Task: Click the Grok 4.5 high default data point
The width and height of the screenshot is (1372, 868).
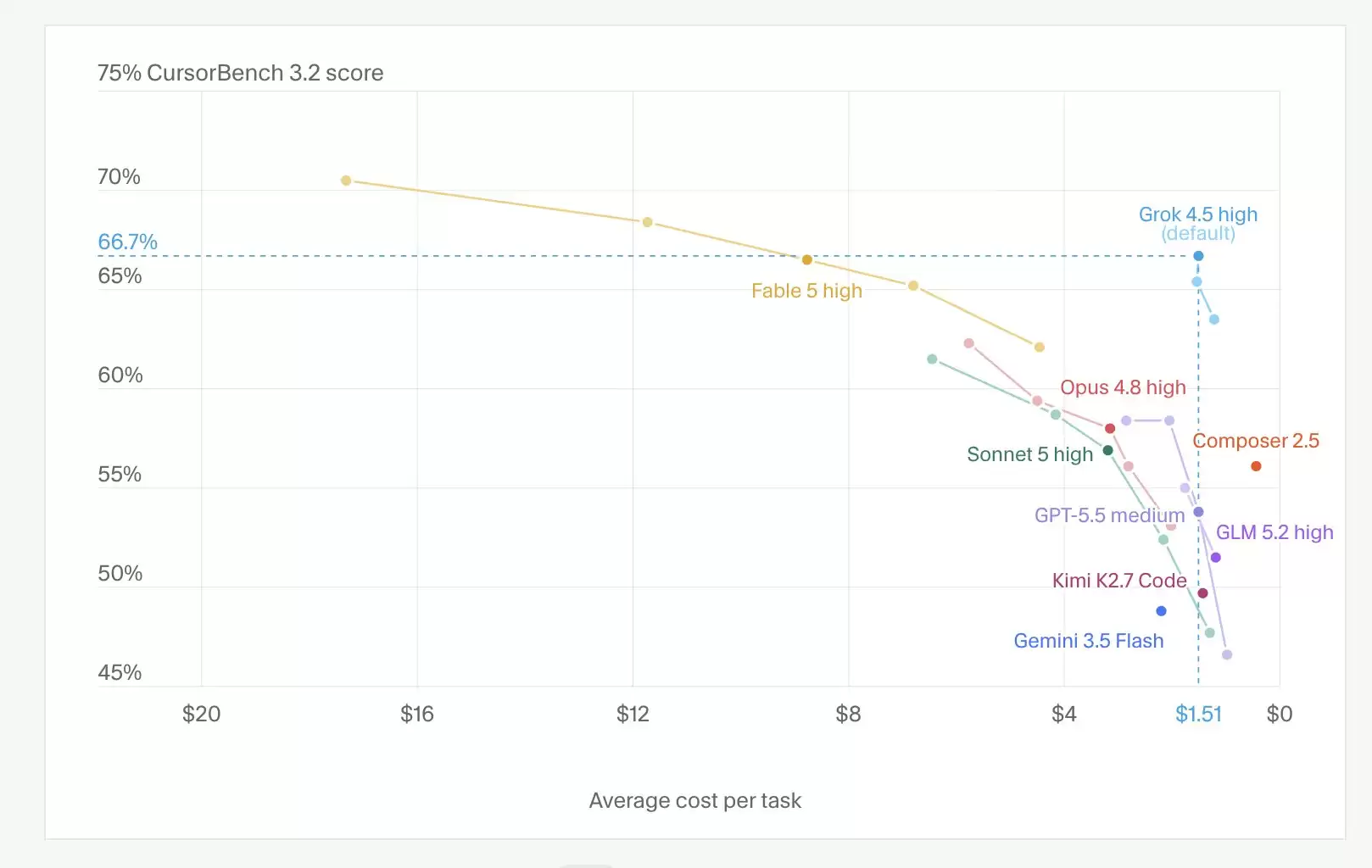Action: (x=1198, y=256)
